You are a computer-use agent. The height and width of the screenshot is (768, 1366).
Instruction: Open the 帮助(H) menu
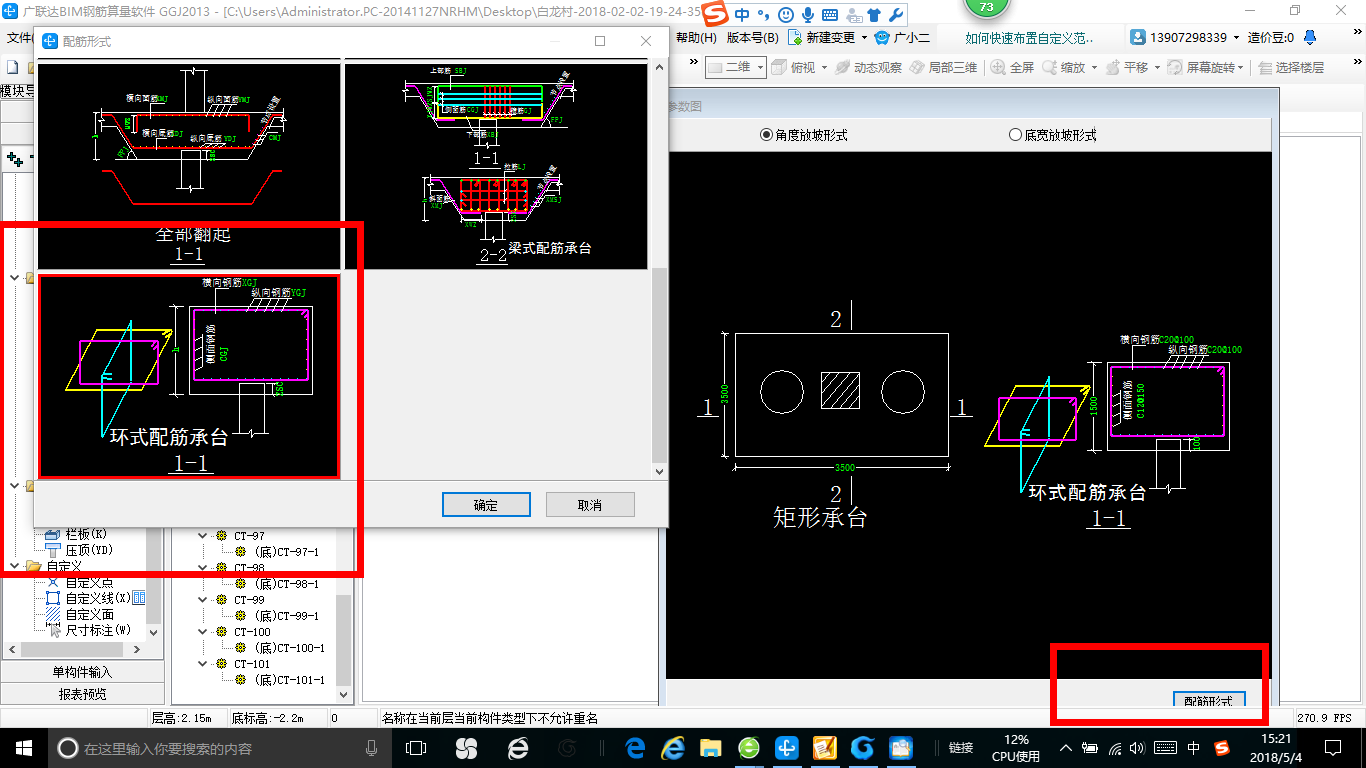tap(697, 38)
